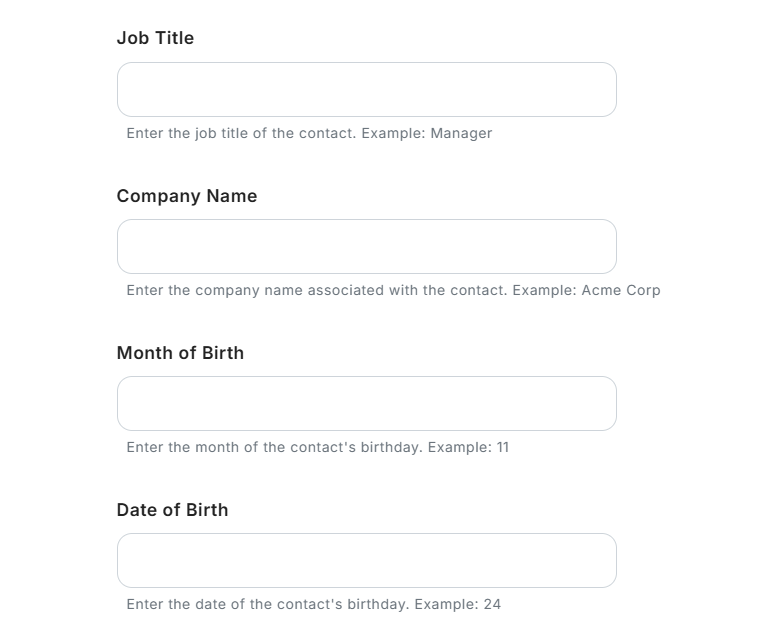Click the job title helper text
Image resolution: width=763 pixels, height=637 pixels.
pyautogui.click(x=309, y=133)
